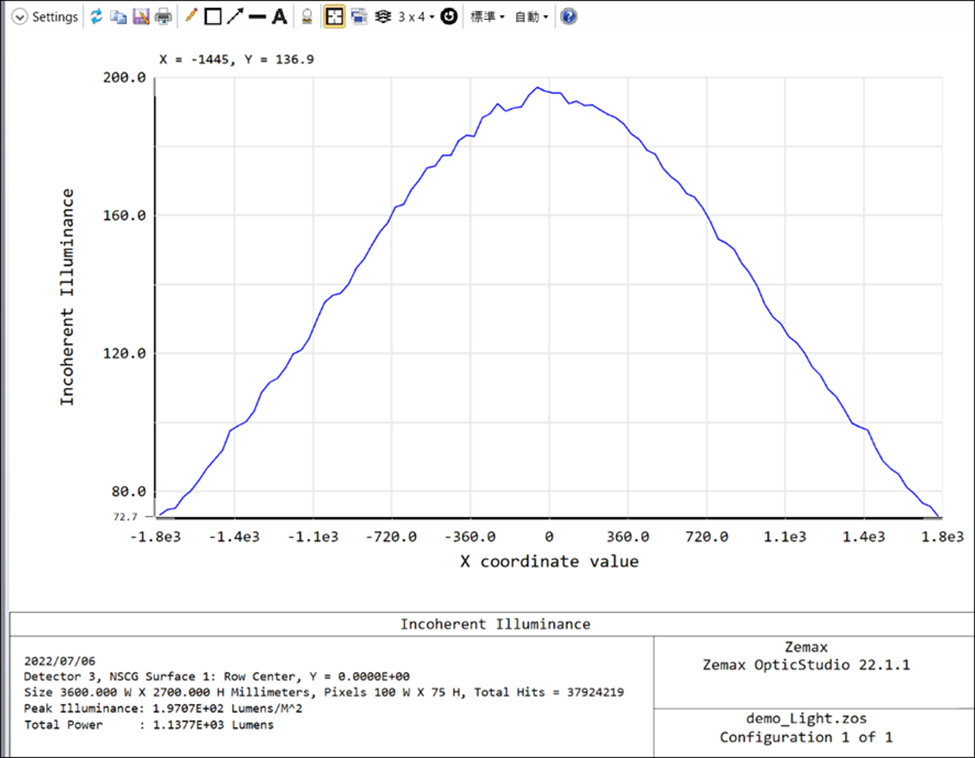Open the 自動 dropdown menu

(x=531, y=17)
